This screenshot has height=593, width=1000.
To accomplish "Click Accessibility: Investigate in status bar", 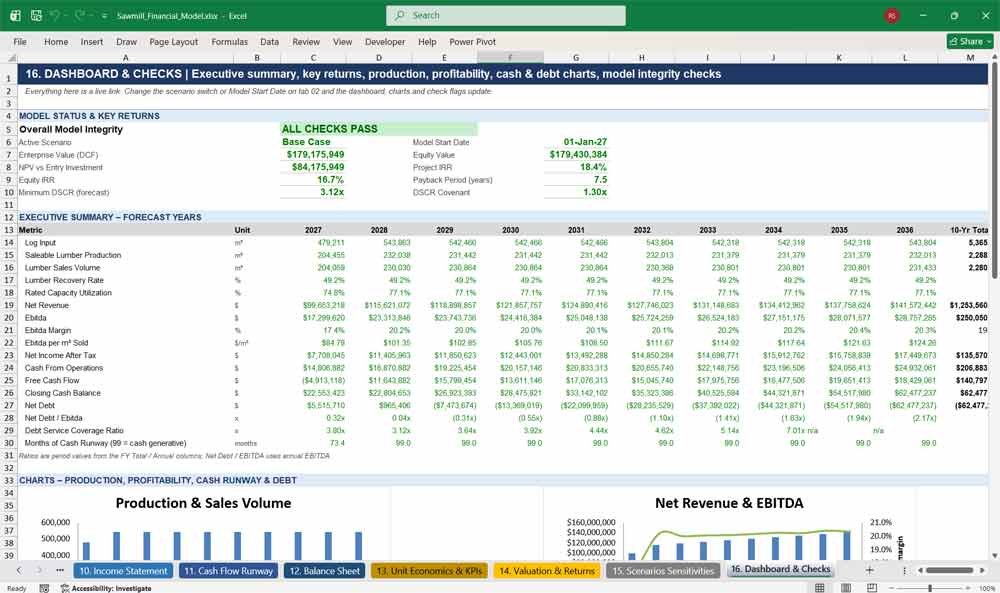I will coord(106,588).
